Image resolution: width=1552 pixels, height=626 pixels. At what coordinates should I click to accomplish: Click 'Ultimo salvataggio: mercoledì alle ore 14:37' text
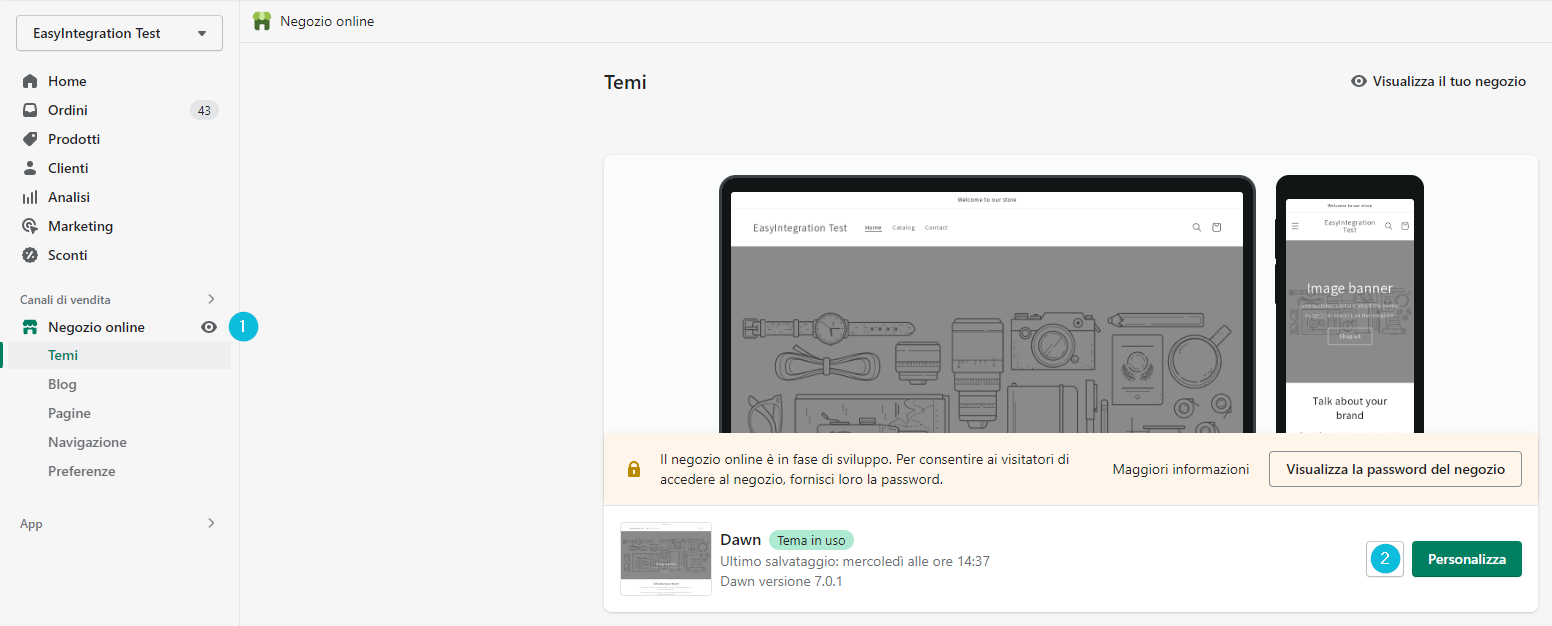[855, 561]
